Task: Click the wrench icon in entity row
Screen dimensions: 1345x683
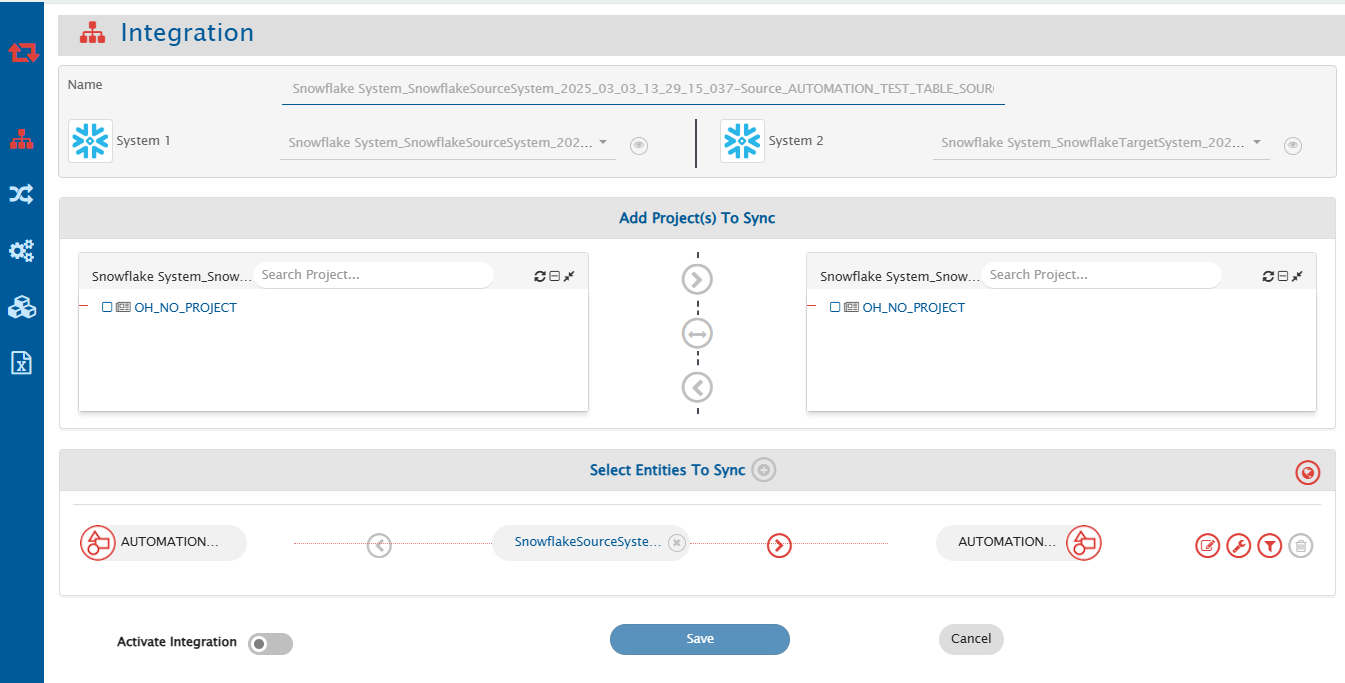Action: click(x=1238, y=546)
